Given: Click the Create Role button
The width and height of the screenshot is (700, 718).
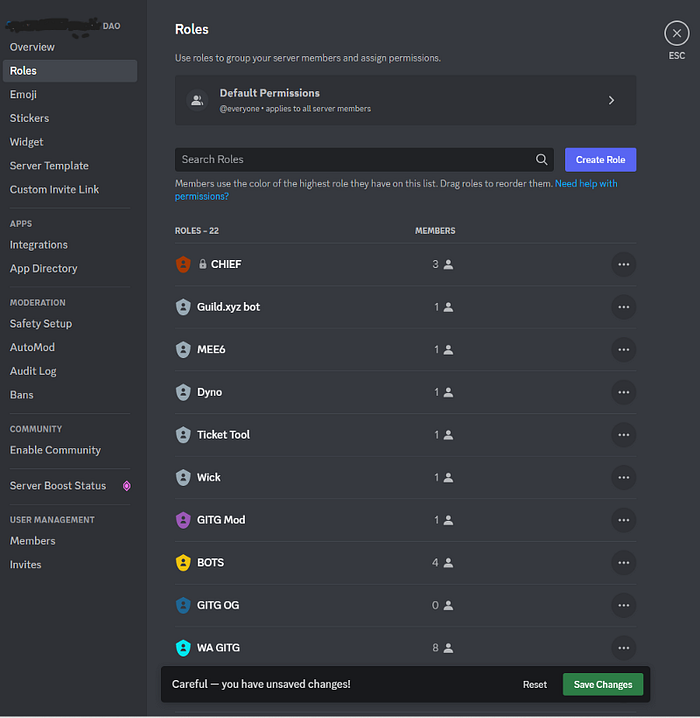Looking at the screenshot, I should point(600,160).
